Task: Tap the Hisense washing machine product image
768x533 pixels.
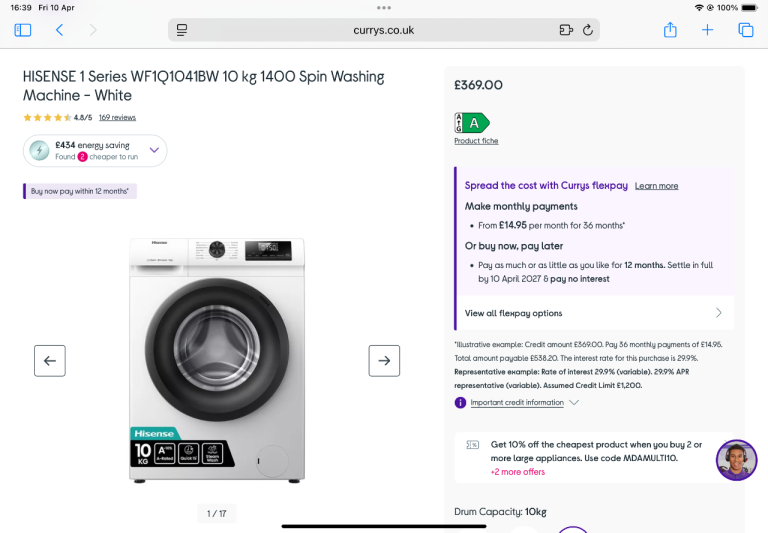Action: (216, 361)
